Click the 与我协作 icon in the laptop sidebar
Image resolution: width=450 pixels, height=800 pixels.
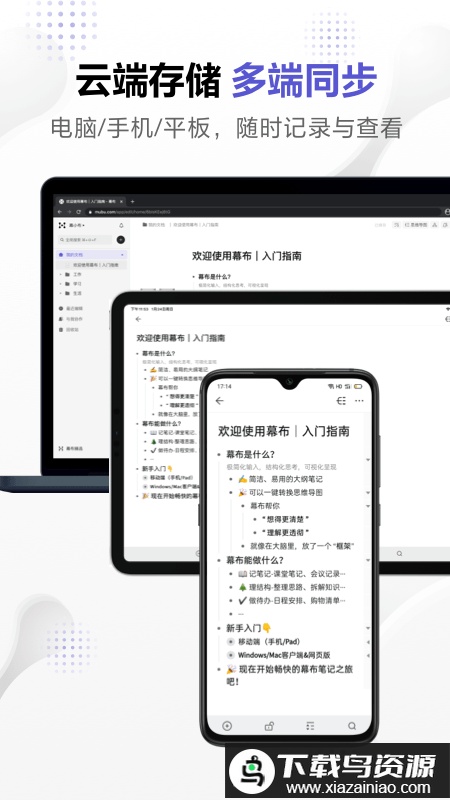tap(61, 319)
